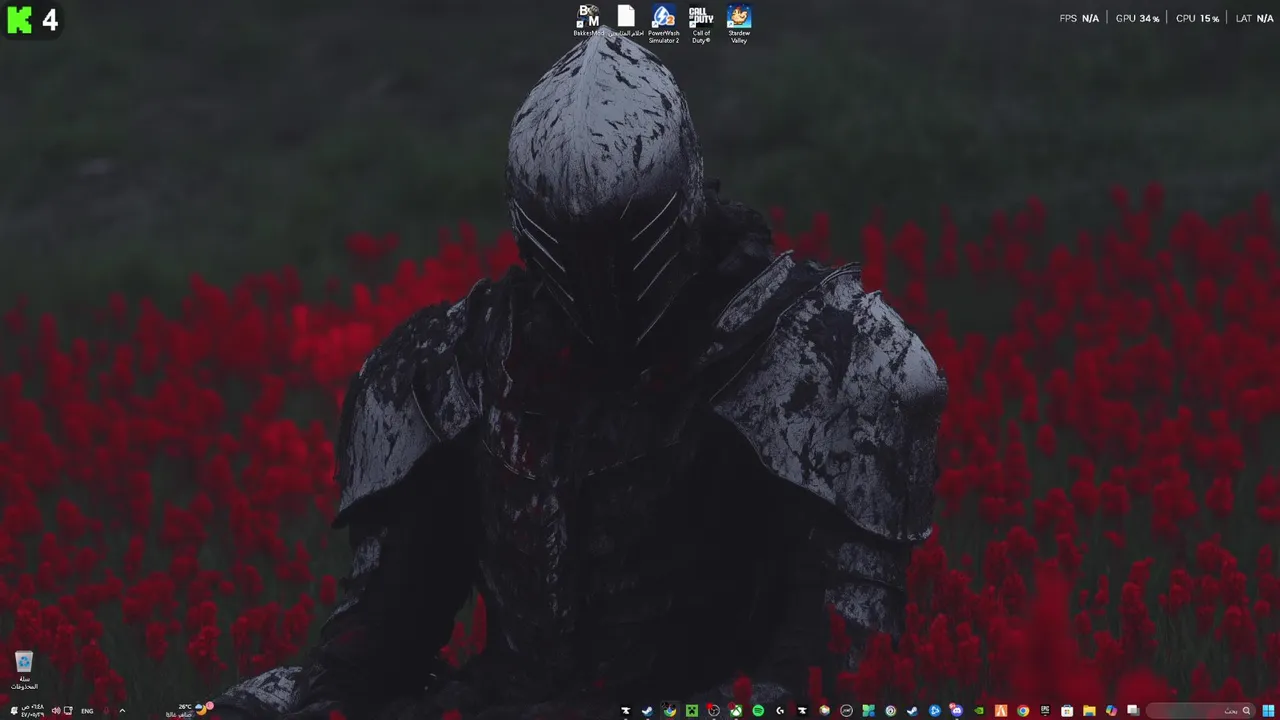This screenshot has height=720, width=1280.
Task: Launch Google Chrome from the taskbar
Action: [x=1023, y=711]
